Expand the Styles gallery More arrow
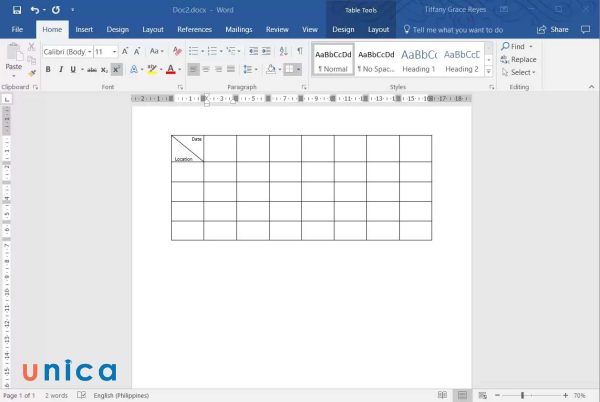600x402 pixels. (489, 71)
